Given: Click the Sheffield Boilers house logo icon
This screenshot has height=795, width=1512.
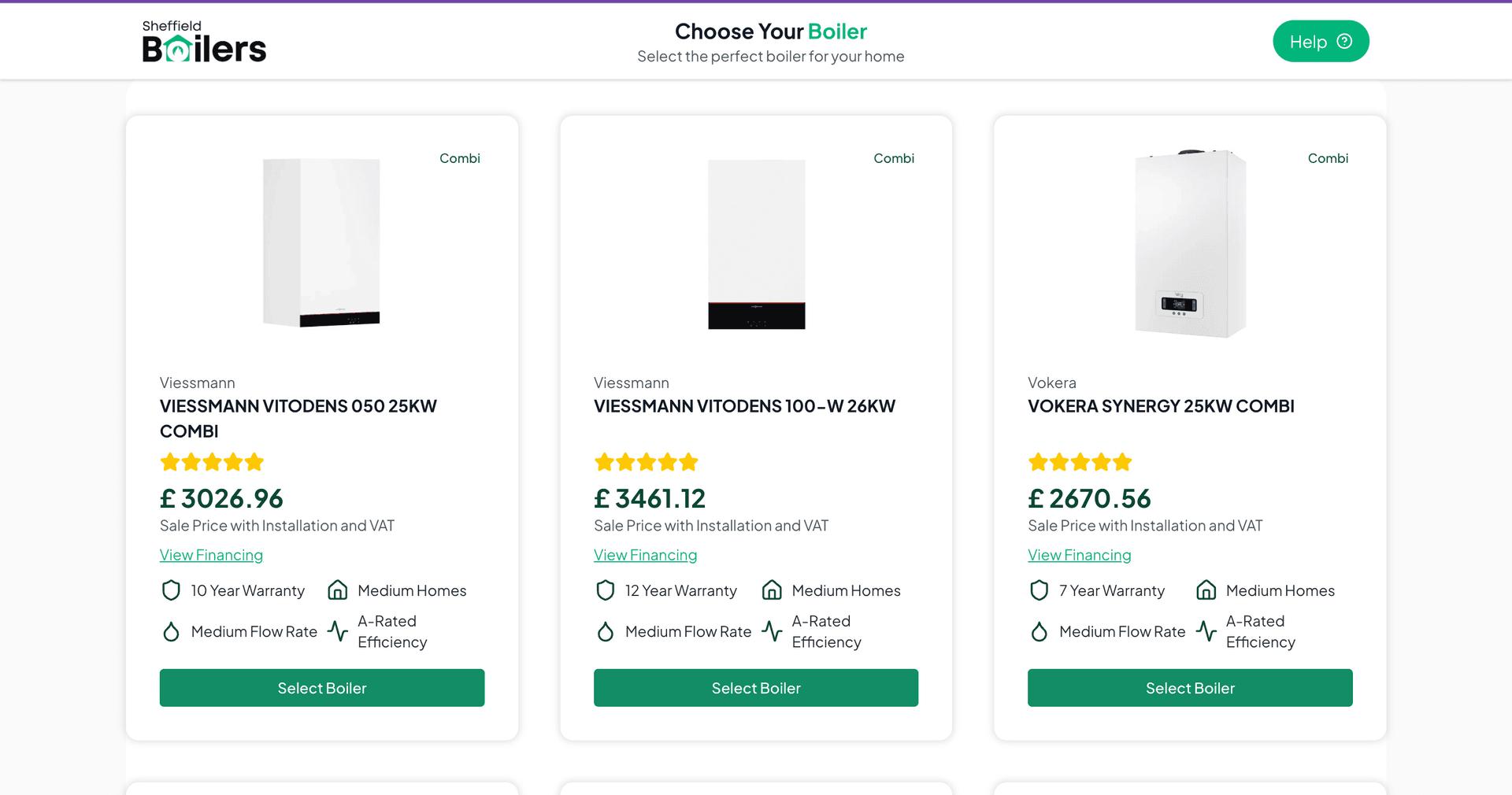Looking at the screenshot, I should point(180,47).
